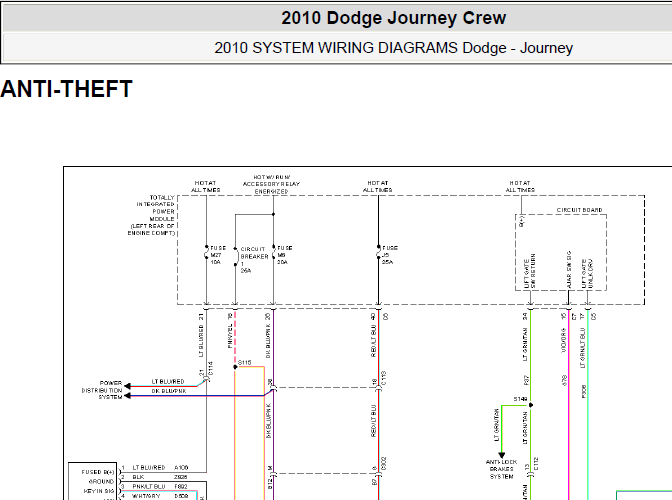Click the "AJAR SW SIG" vertical label
Viewport: 672px width, 500px height.
tap(569, 269)
